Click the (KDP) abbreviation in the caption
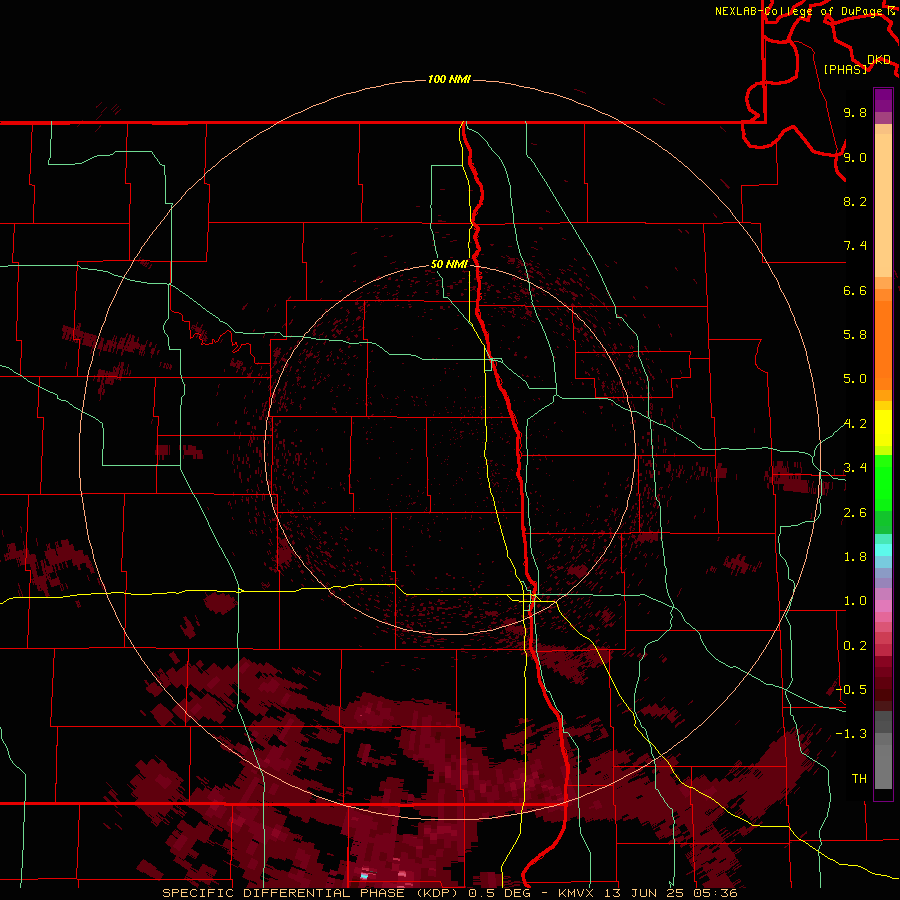 coord(438,893)
